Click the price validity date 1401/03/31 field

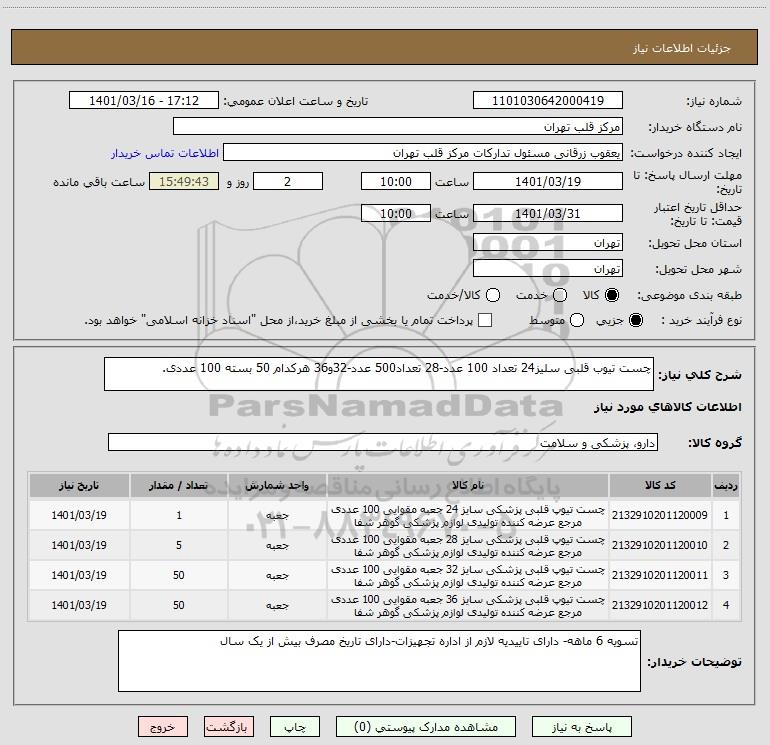pos(548,213)
